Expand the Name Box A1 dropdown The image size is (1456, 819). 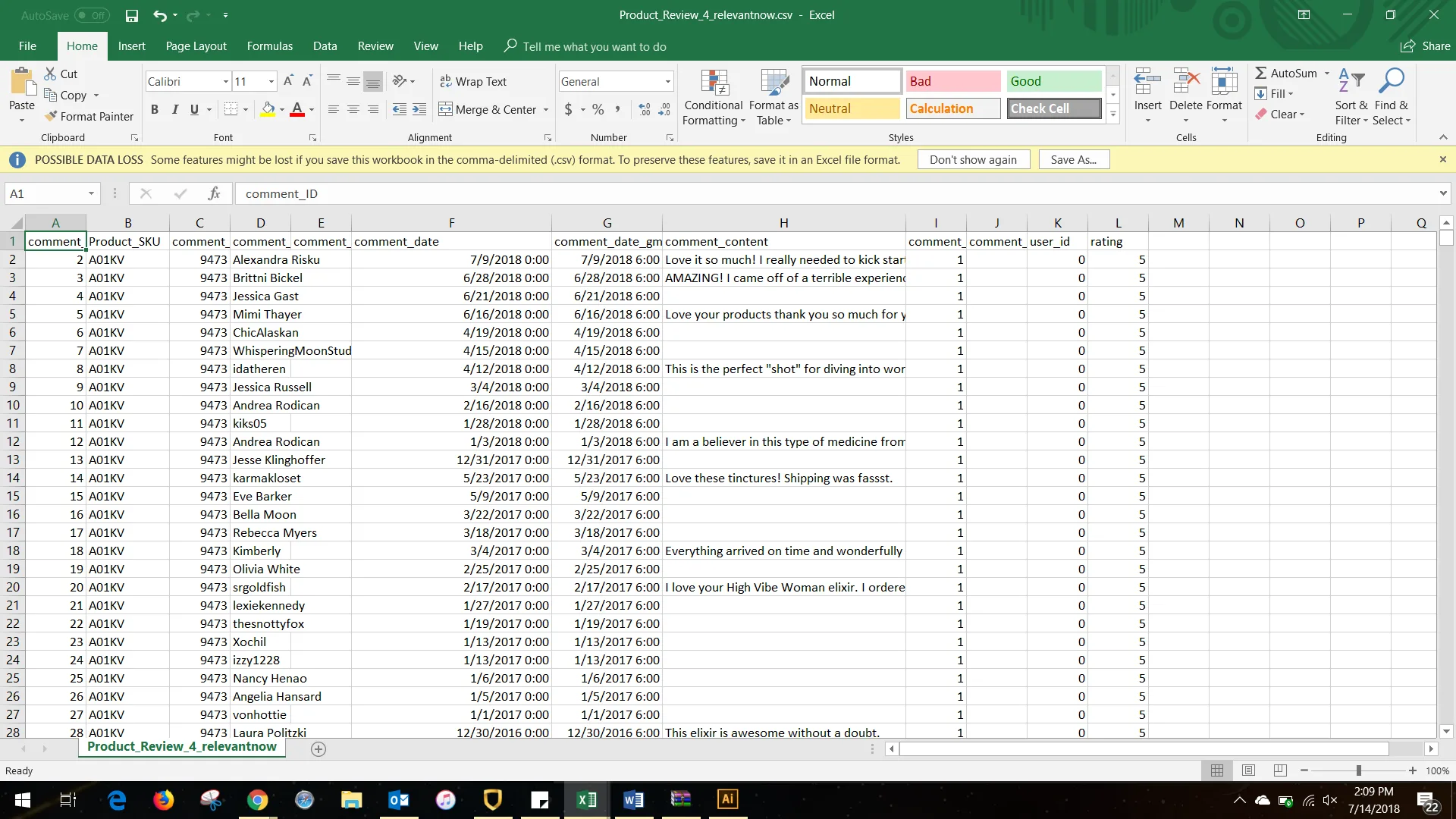91,193
